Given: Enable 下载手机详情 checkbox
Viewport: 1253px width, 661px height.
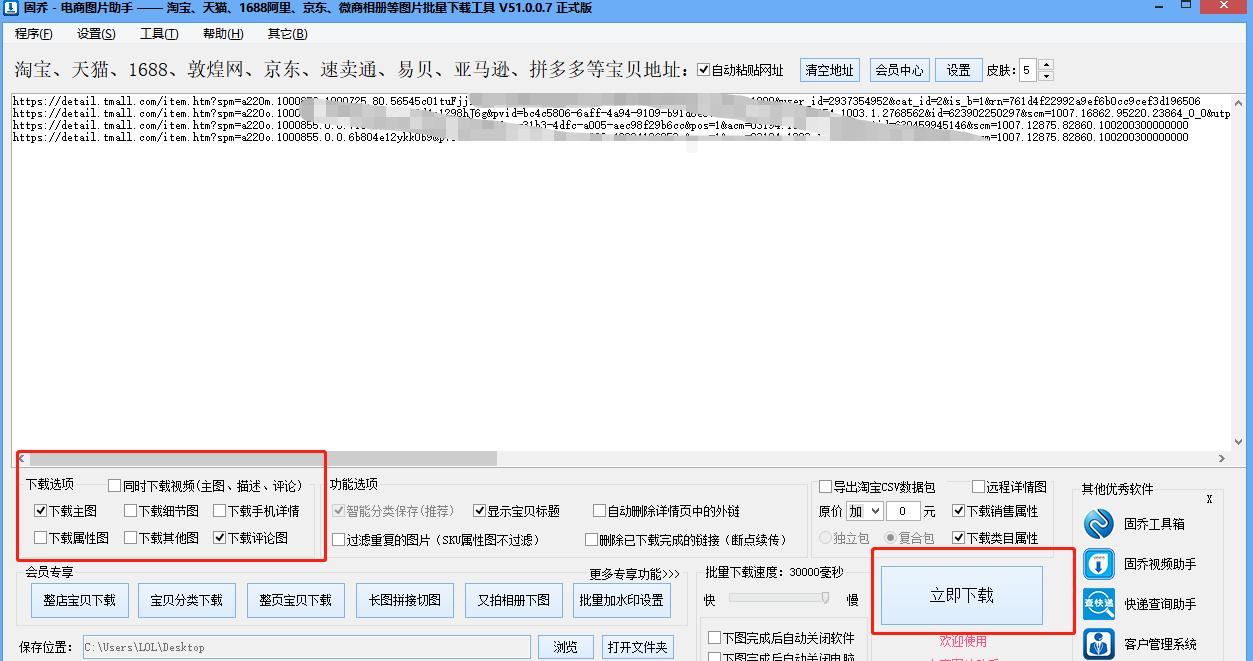Looking at the screenshot, I should point(219,511).
